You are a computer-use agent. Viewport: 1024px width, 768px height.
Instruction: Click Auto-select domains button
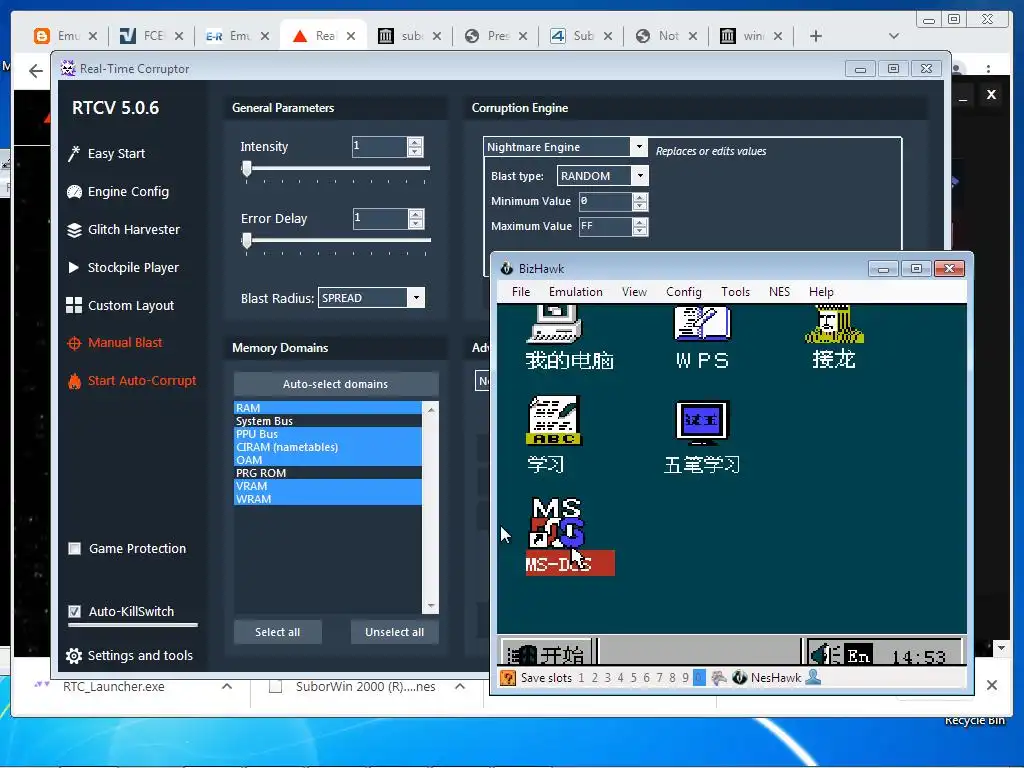point(336,384)
